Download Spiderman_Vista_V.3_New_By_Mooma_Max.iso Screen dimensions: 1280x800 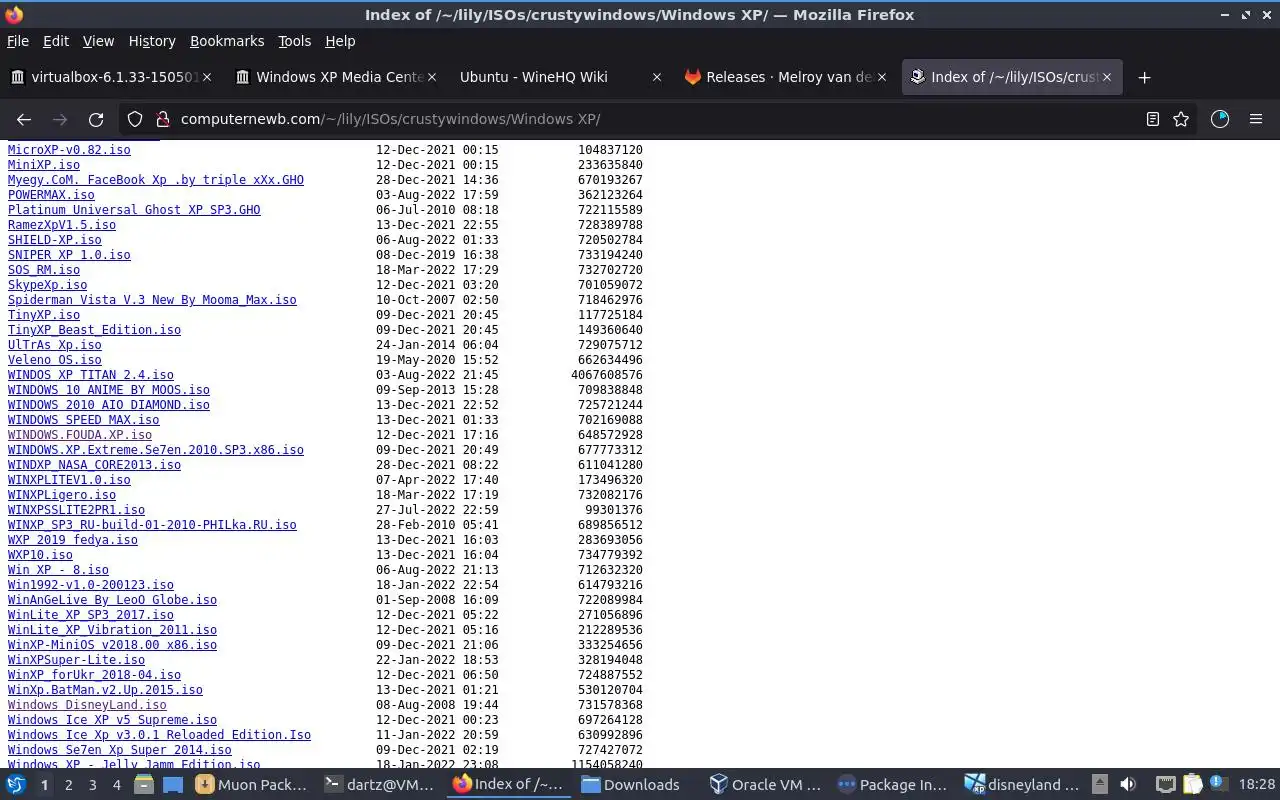coord(152,300)
